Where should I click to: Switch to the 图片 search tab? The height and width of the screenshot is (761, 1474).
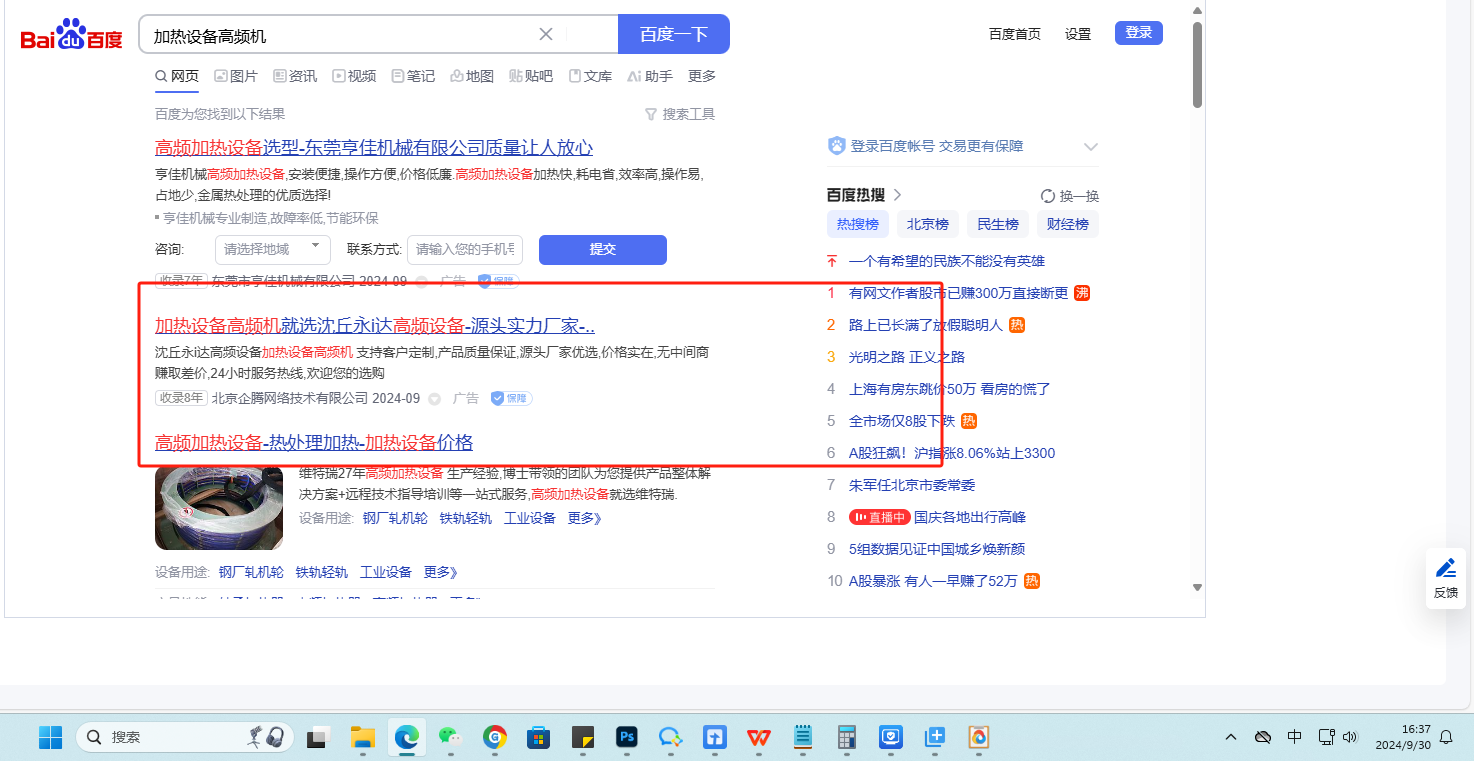236,76
